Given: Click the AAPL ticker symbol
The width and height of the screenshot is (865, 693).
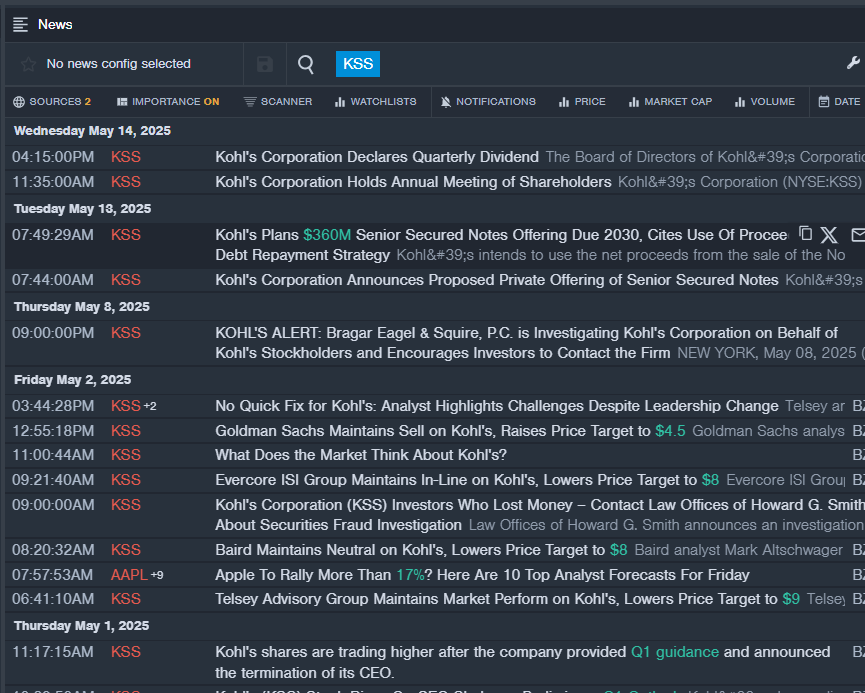Looking at the screenshot, I should point(129,574).
